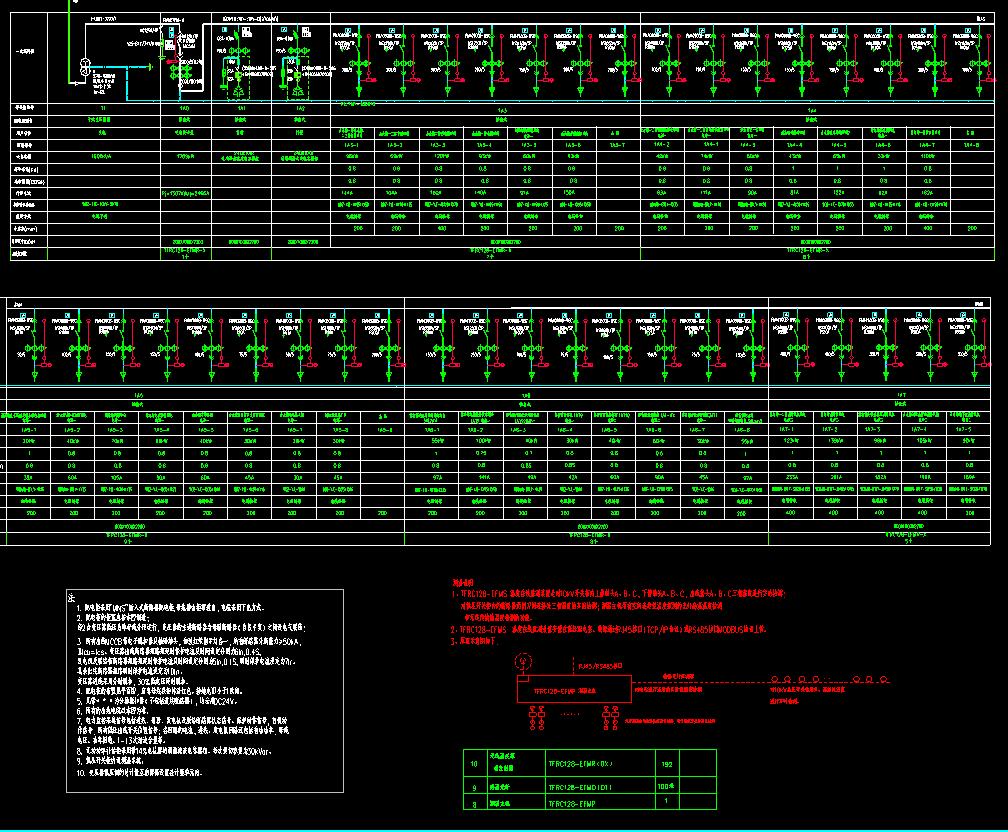This screenshot has width=1008, height=832.
Task: Click the "RJ45/RS485" interface label
Action: pyautogui.click(x=600, y=666)
